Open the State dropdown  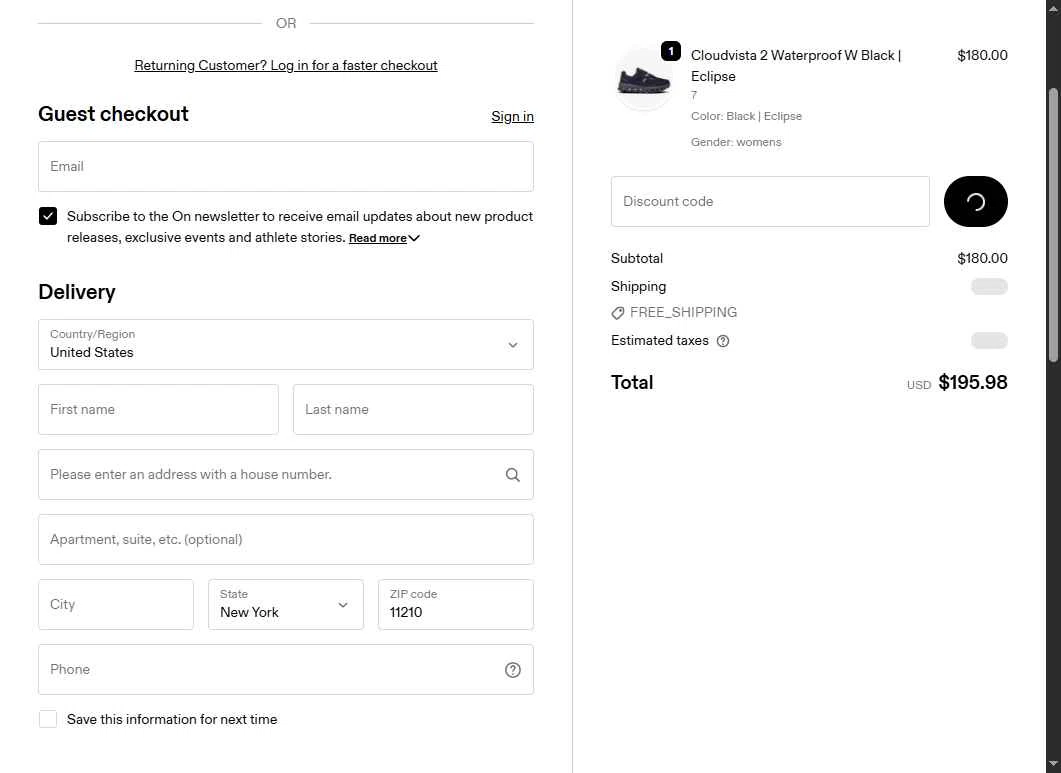pos(286,604)
